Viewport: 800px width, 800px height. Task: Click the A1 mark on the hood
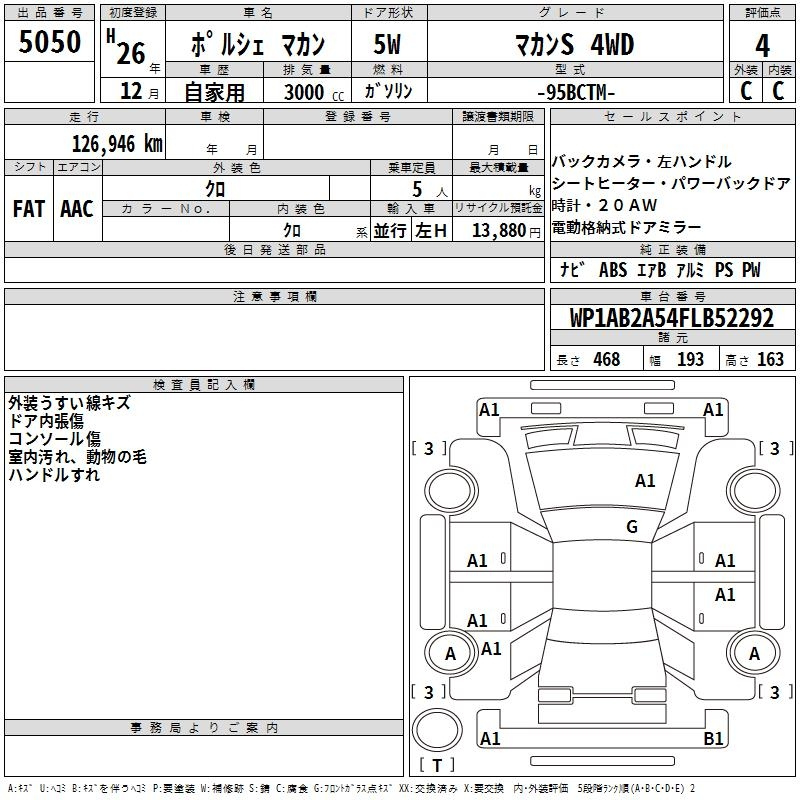(645, 481)
